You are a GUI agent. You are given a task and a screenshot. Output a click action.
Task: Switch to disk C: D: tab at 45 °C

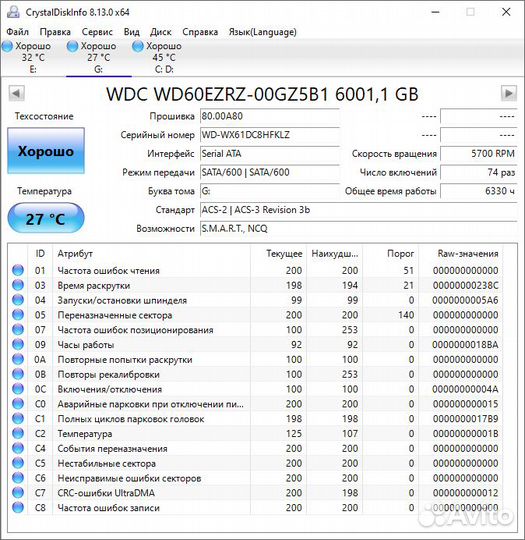(x=164, y=58)
